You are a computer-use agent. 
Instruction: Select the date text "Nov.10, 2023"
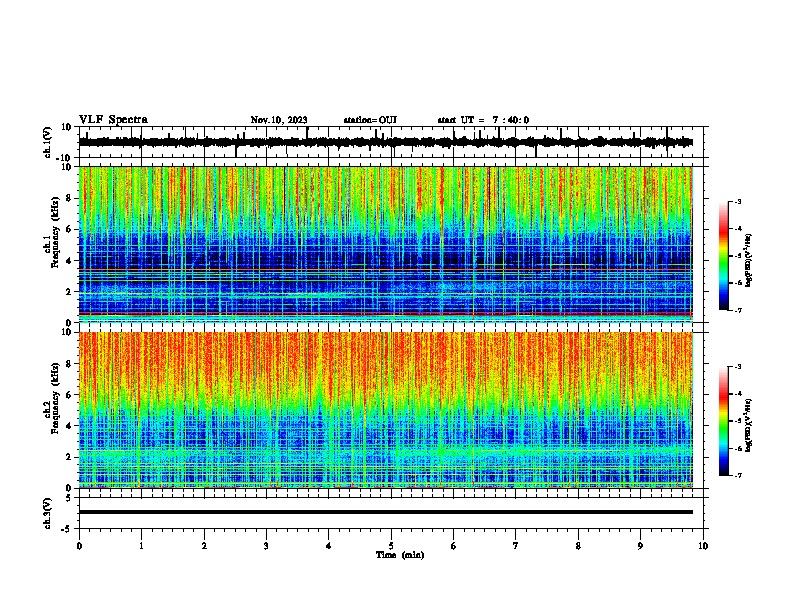(279, 120)
